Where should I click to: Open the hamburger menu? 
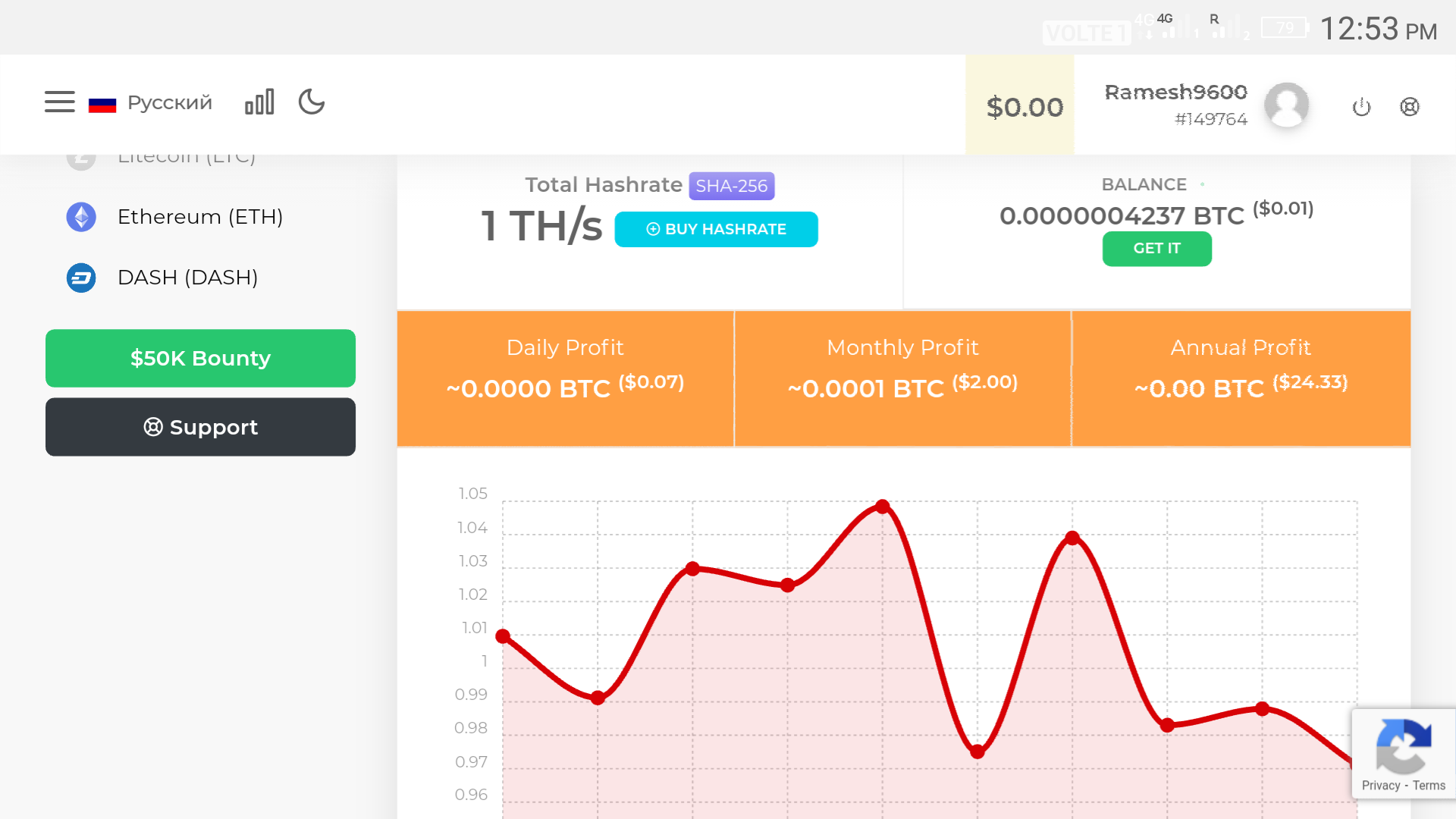[x=59, y=102]
